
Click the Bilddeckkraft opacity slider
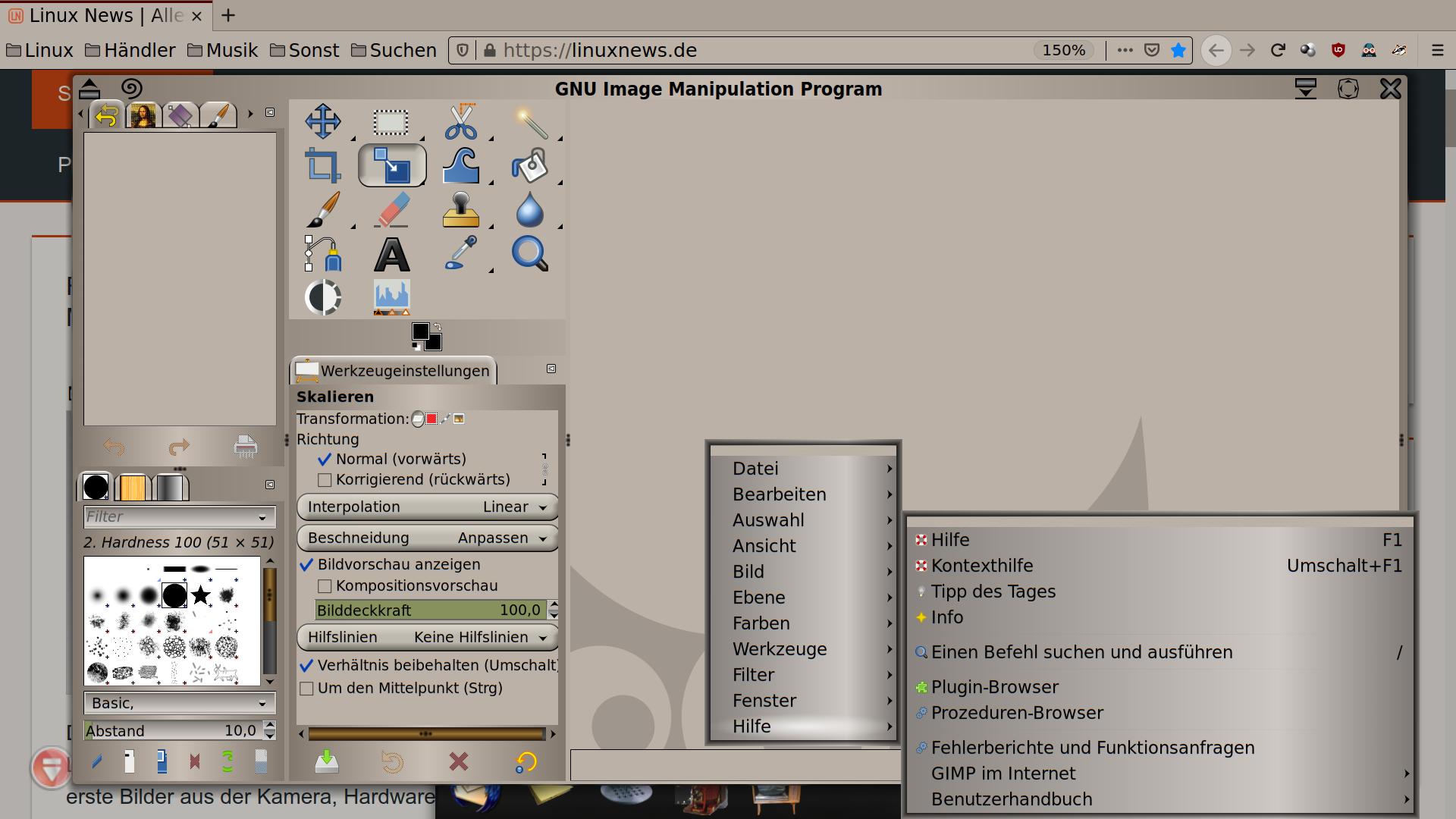(x=430, y=610)
